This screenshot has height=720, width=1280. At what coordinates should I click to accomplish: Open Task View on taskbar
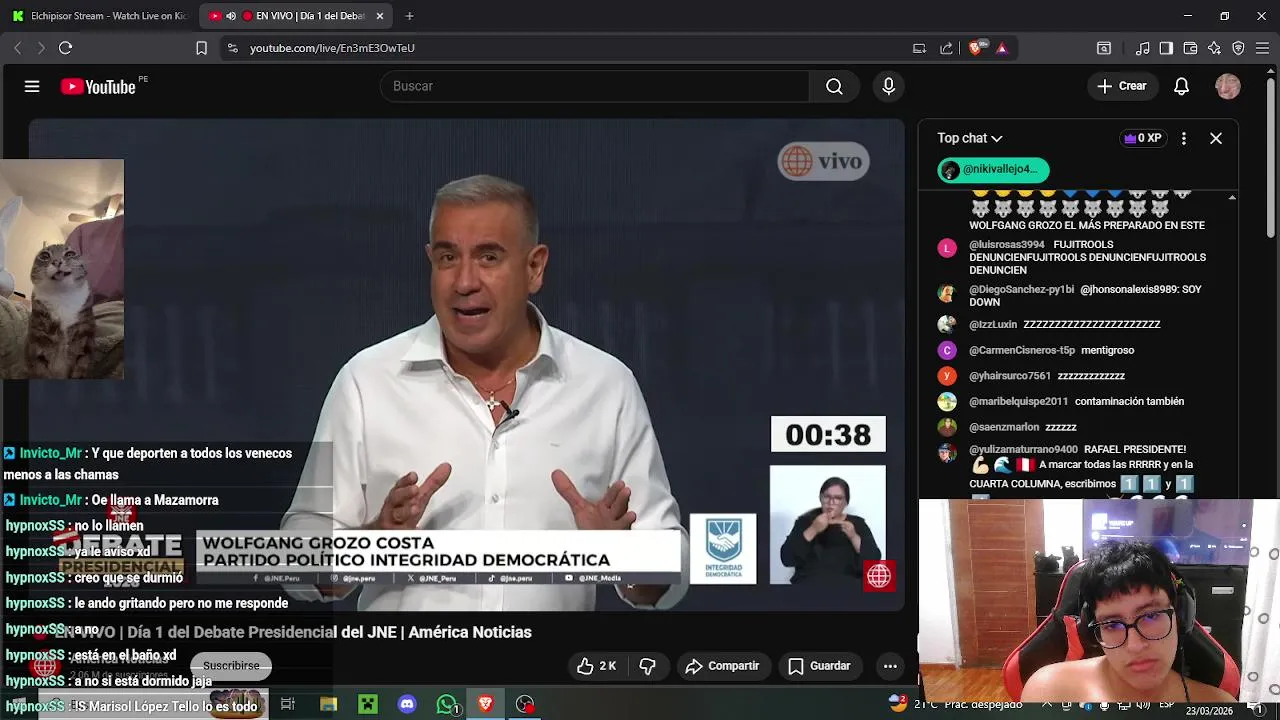(288, 705)
